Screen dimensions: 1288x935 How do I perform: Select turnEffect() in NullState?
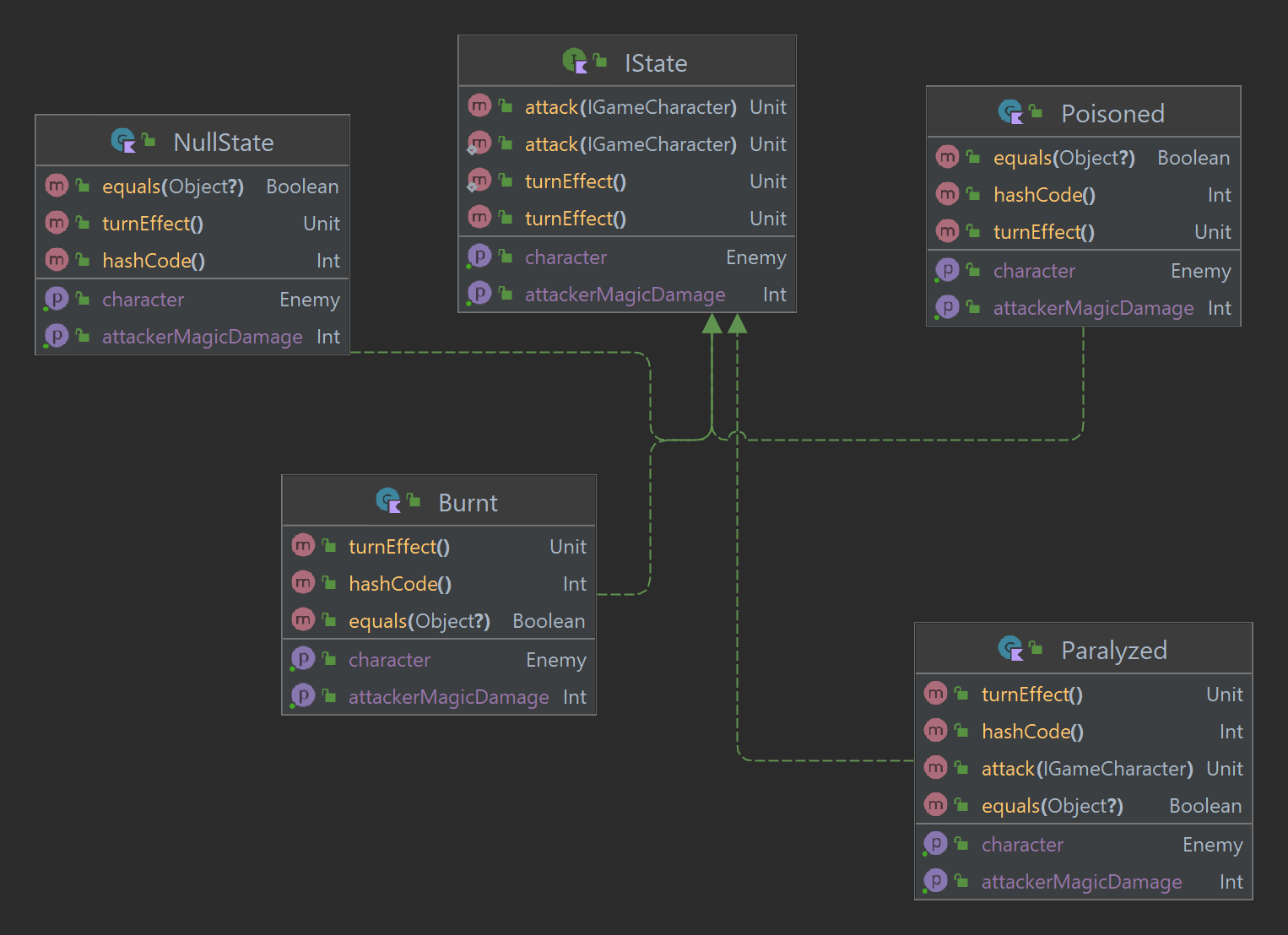click(x=153, y=224)
